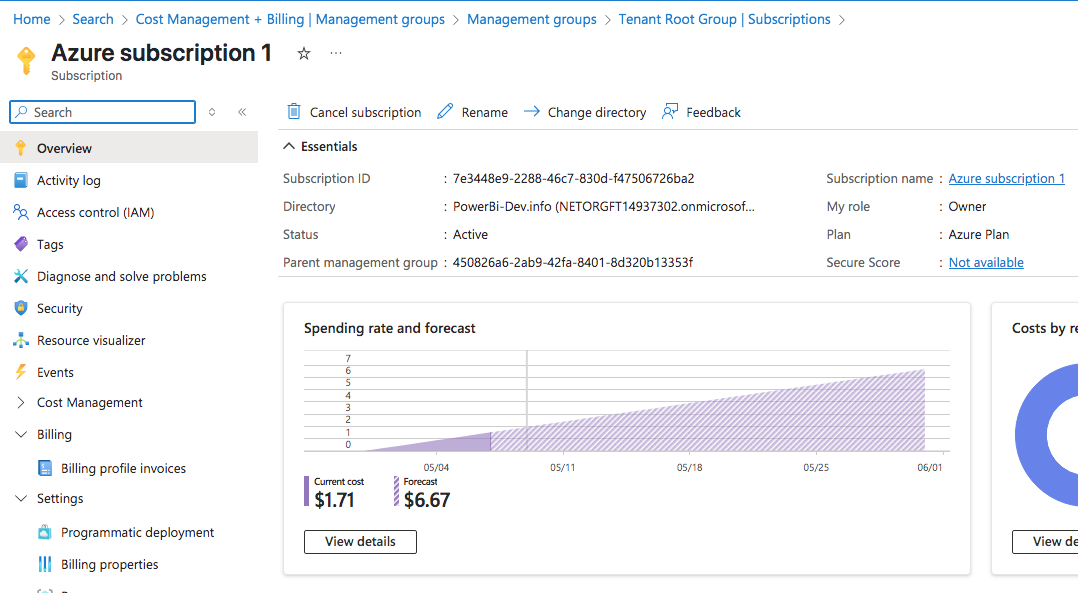Viewport: 1078px width, 593px height.
Task: Open Tenant Root Group Subscriptions breadcrumb
Action: 725,19
